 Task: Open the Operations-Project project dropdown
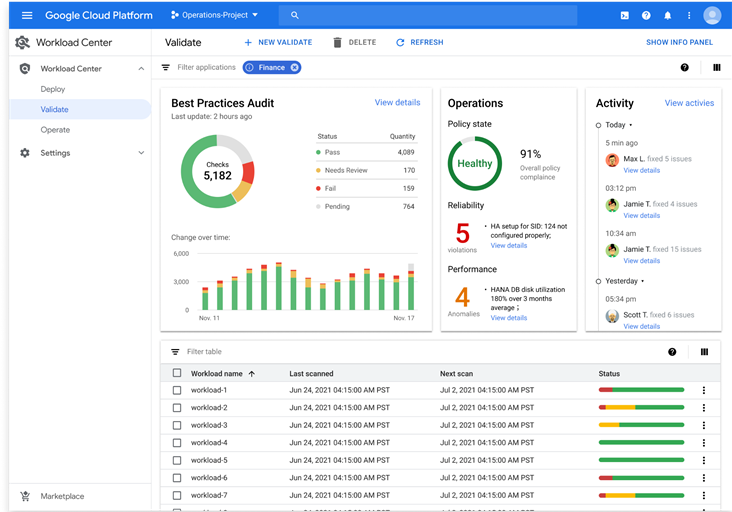214,15
